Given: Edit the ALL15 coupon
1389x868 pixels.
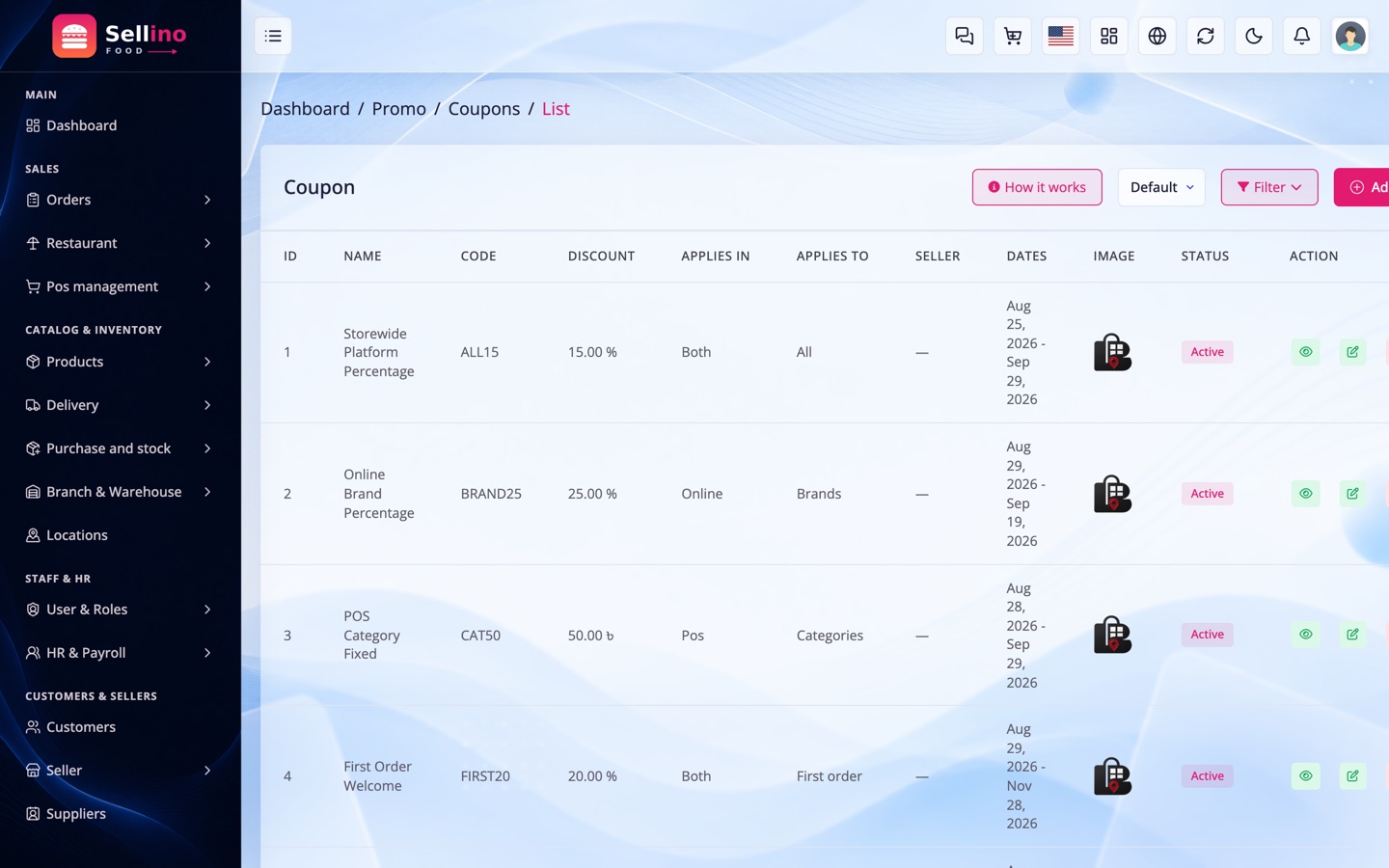Looking at the screenshot, I should click(1352, 352).
